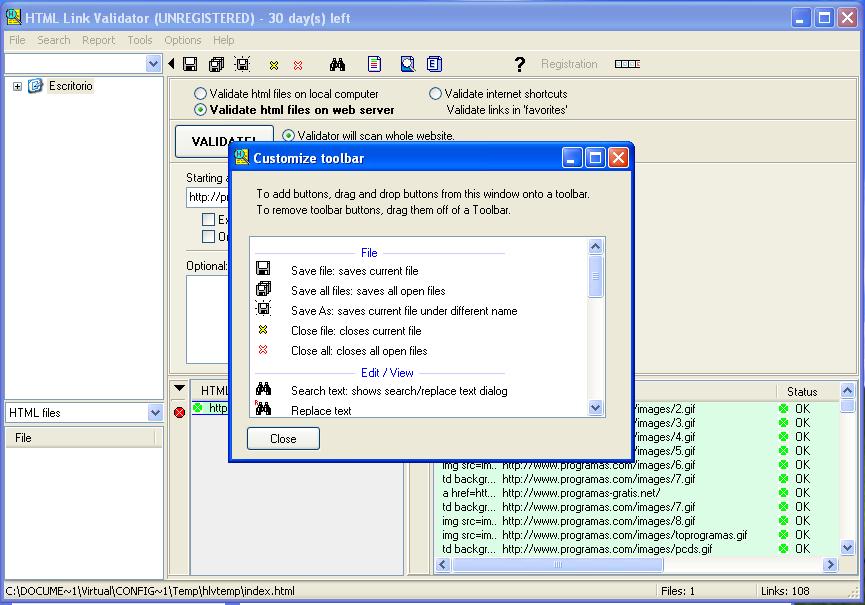Click the links list horizontal scrollbar thumb
Screen dimensions: 865x605
pyautogui.click(x=557, y=565)
